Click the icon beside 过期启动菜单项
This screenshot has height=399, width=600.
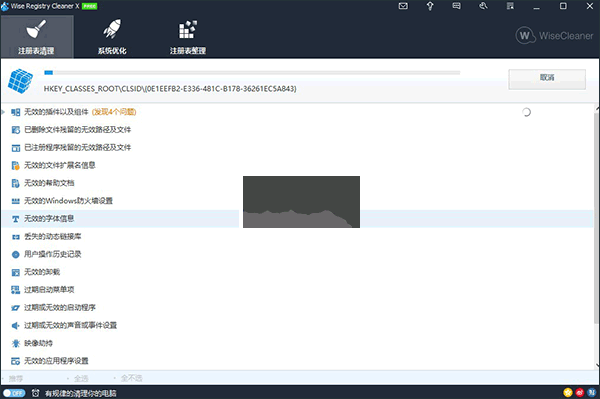(x=16, y=290)
